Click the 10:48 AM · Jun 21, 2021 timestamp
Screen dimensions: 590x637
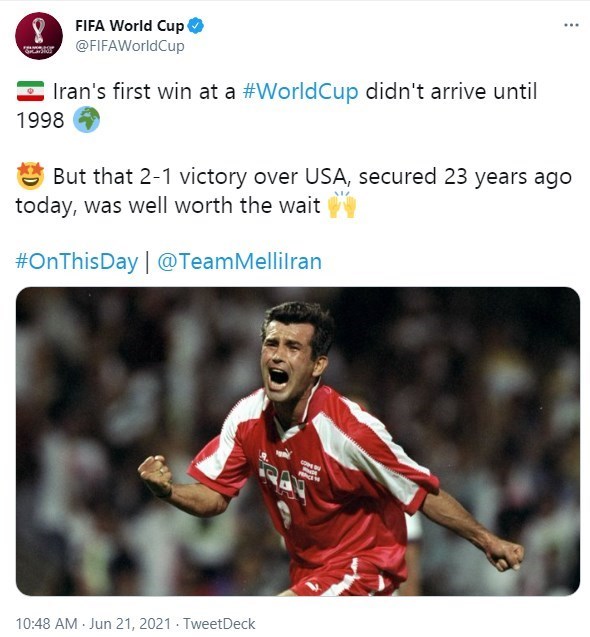coord(93,624)
